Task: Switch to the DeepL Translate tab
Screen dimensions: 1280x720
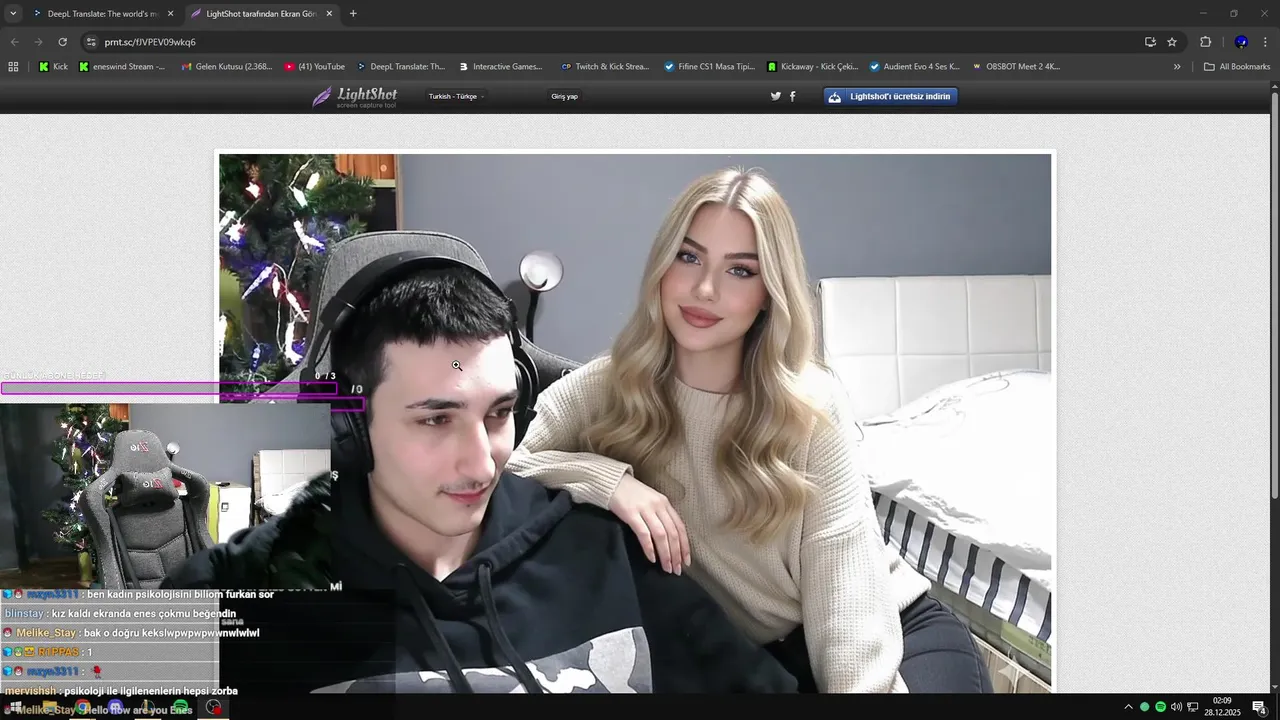Action: (x=103, y=14)
